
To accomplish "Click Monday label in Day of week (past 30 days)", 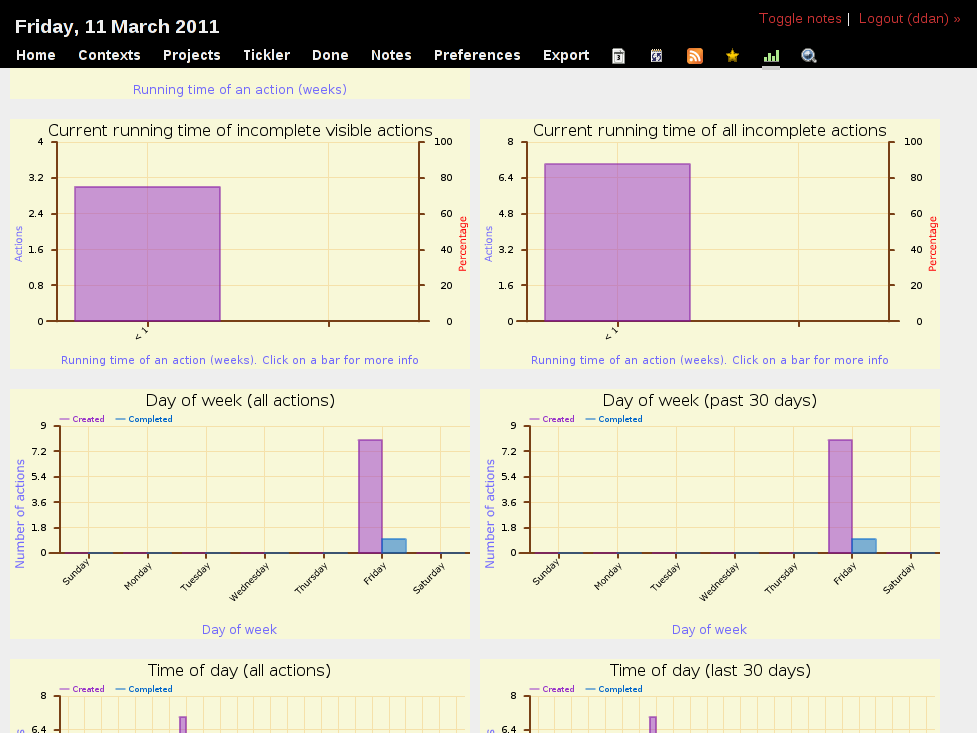I will point(608,577).
